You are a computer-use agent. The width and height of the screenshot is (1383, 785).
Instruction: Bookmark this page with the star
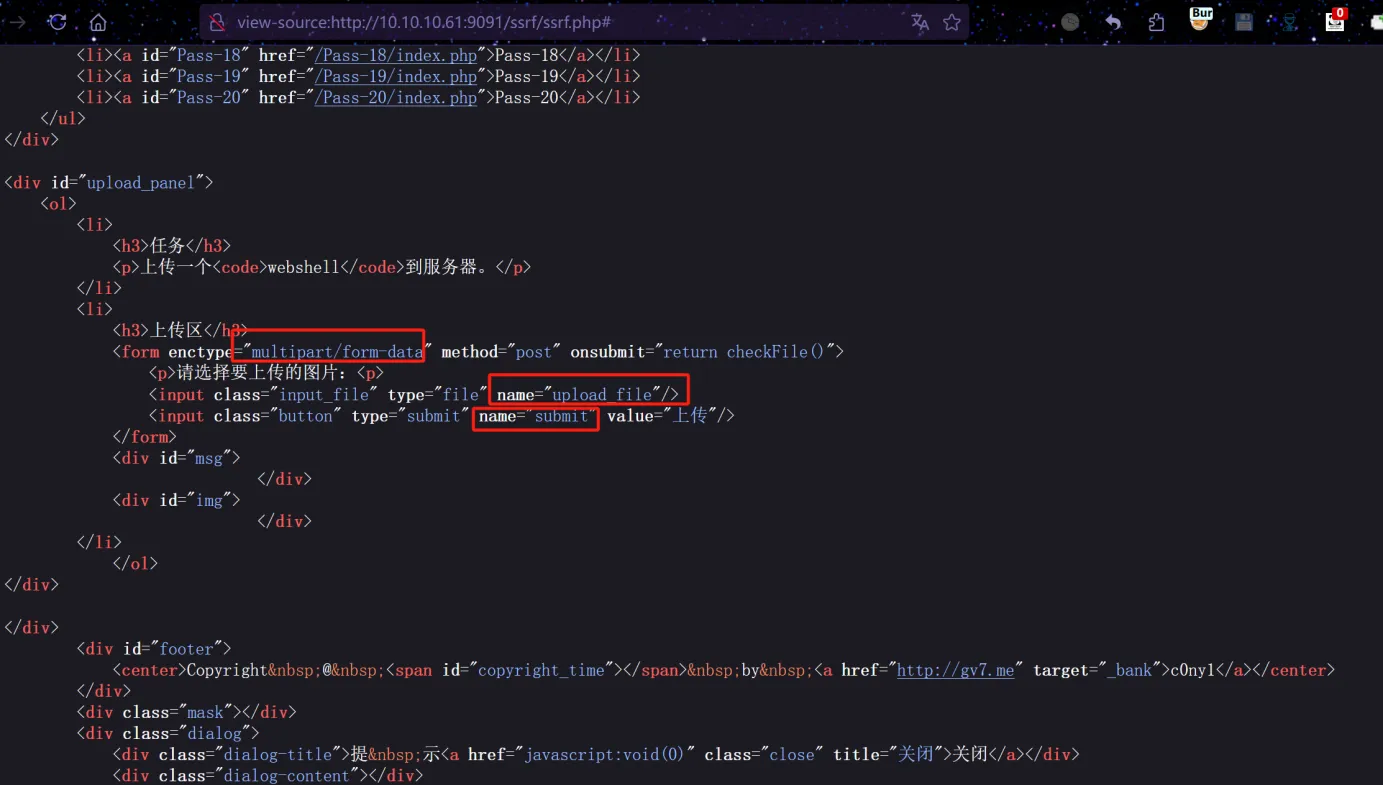952,22
